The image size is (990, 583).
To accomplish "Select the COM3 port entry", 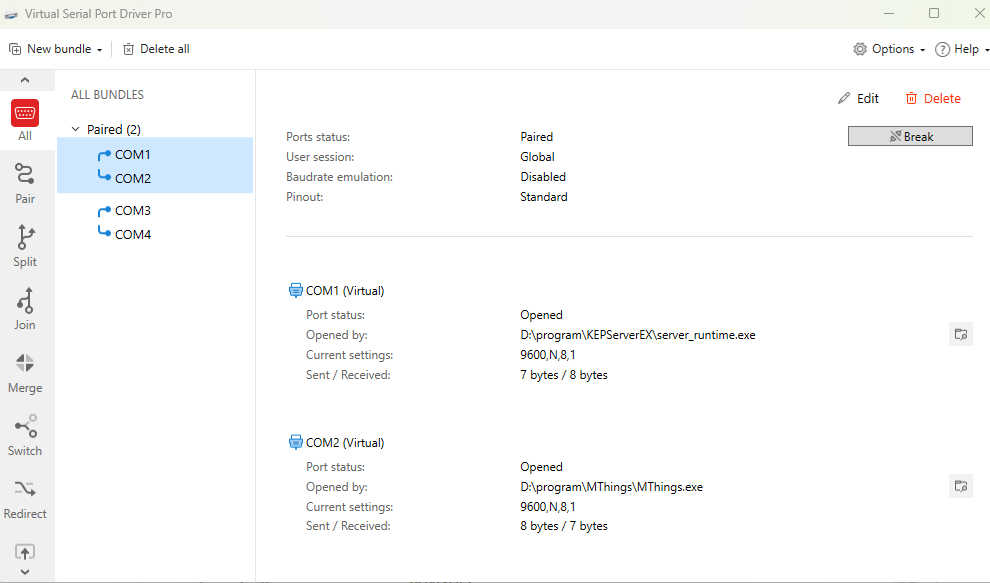I will 131,210.
